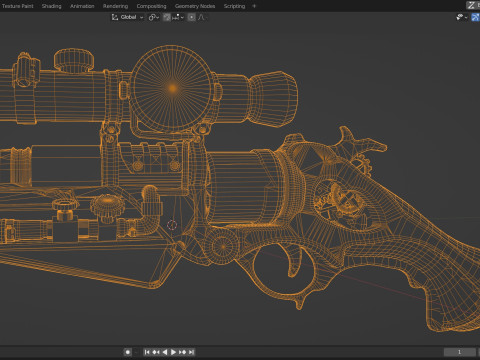The width and height of the screenshot is (480, 360).
Task: Click the 3D cursor in the viewport
Action: tap(172, 225)
